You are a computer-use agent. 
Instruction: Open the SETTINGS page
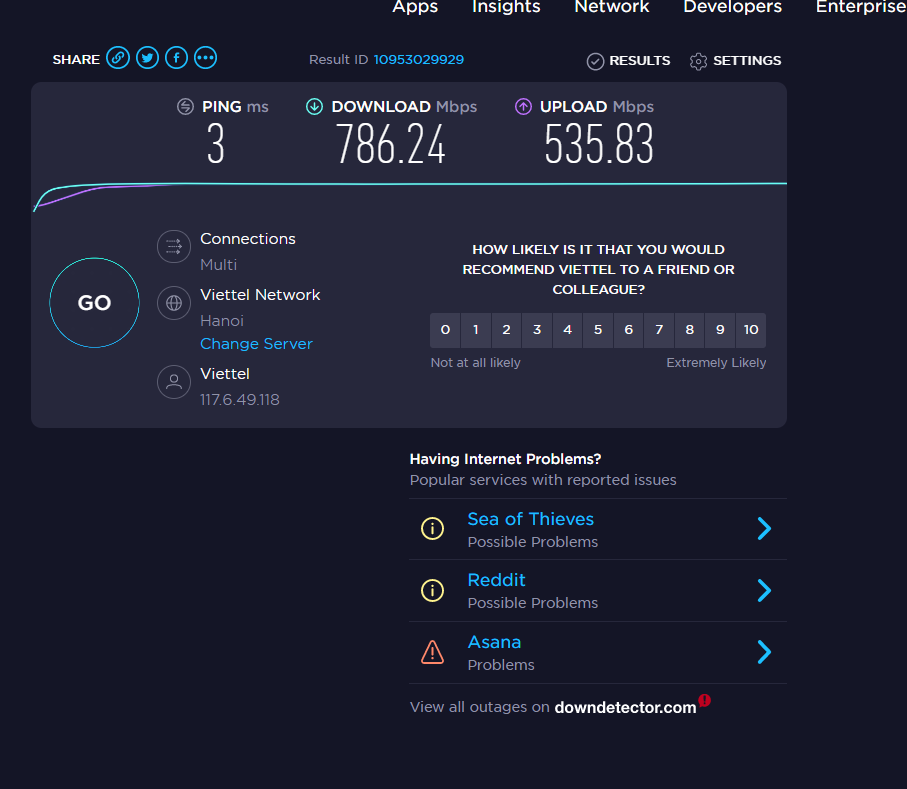point(747,61)
